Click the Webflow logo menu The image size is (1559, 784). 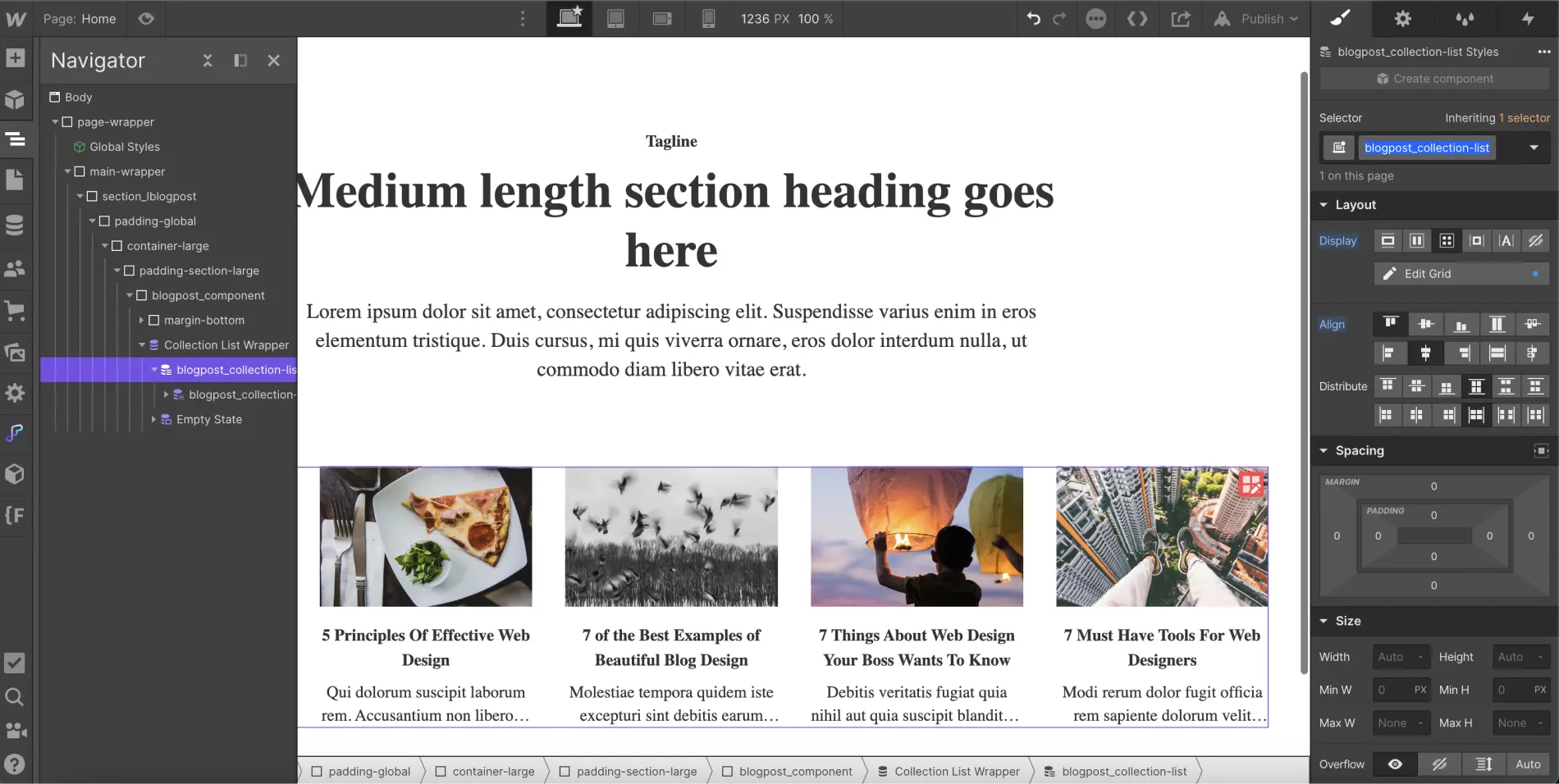click(x=16, y=19)
